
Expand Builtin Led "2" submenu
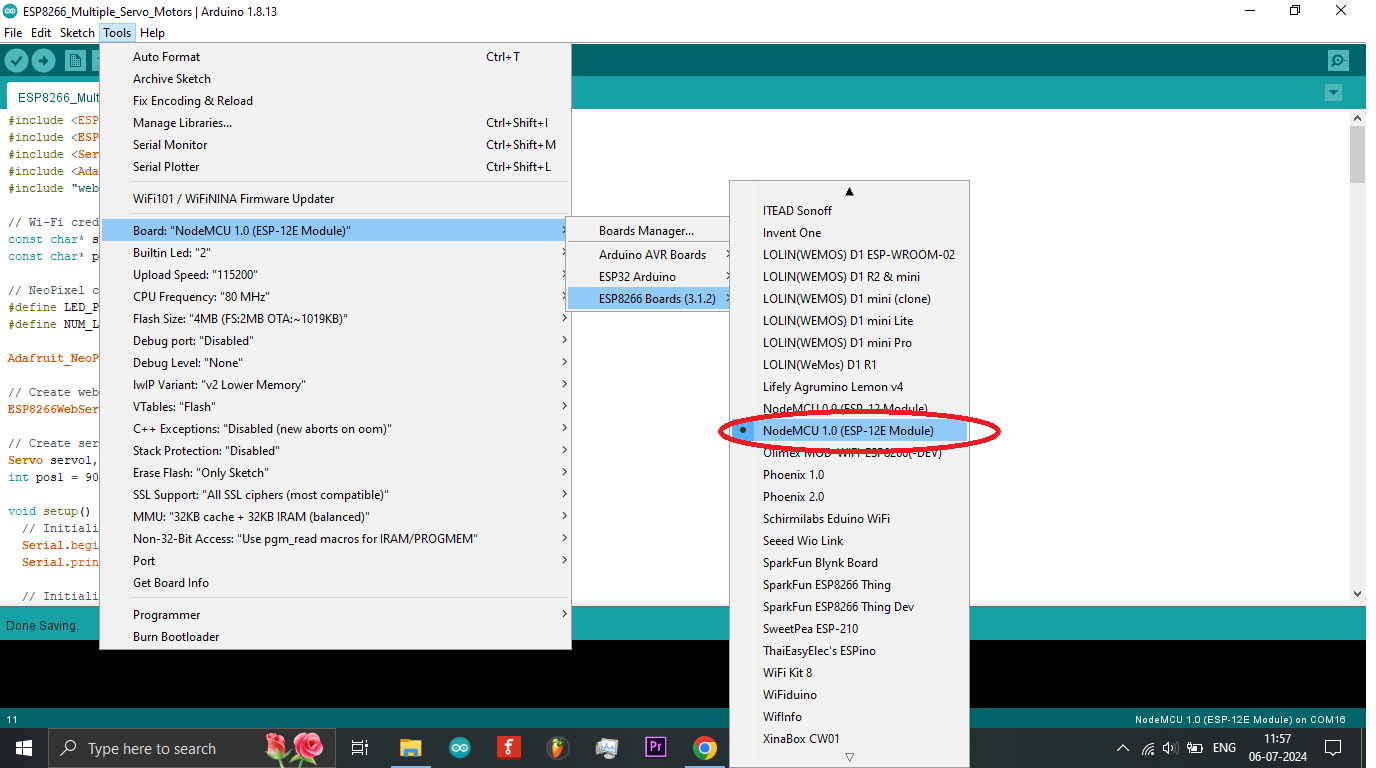click(335, 253)
